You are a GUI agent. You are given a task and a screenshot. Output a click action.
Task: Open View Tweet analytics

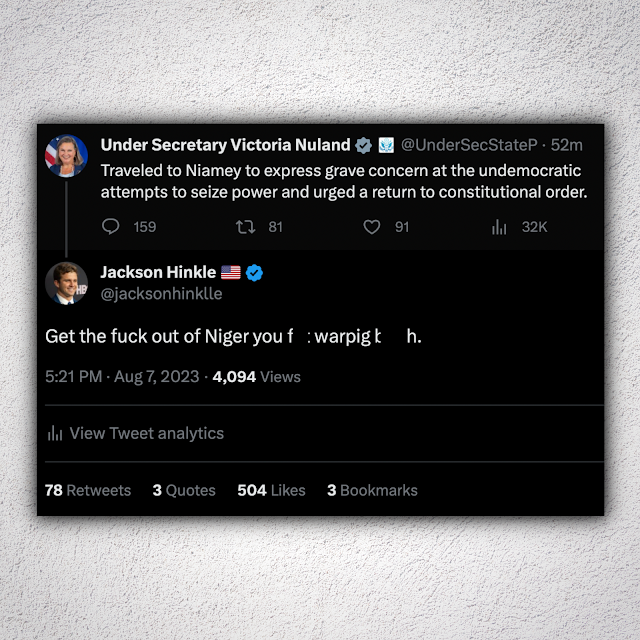pos(146,434)
